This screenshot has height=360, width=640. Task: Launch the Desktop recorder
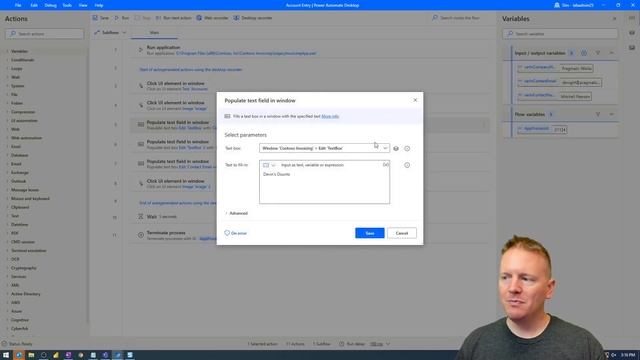[x=253, y=18]
